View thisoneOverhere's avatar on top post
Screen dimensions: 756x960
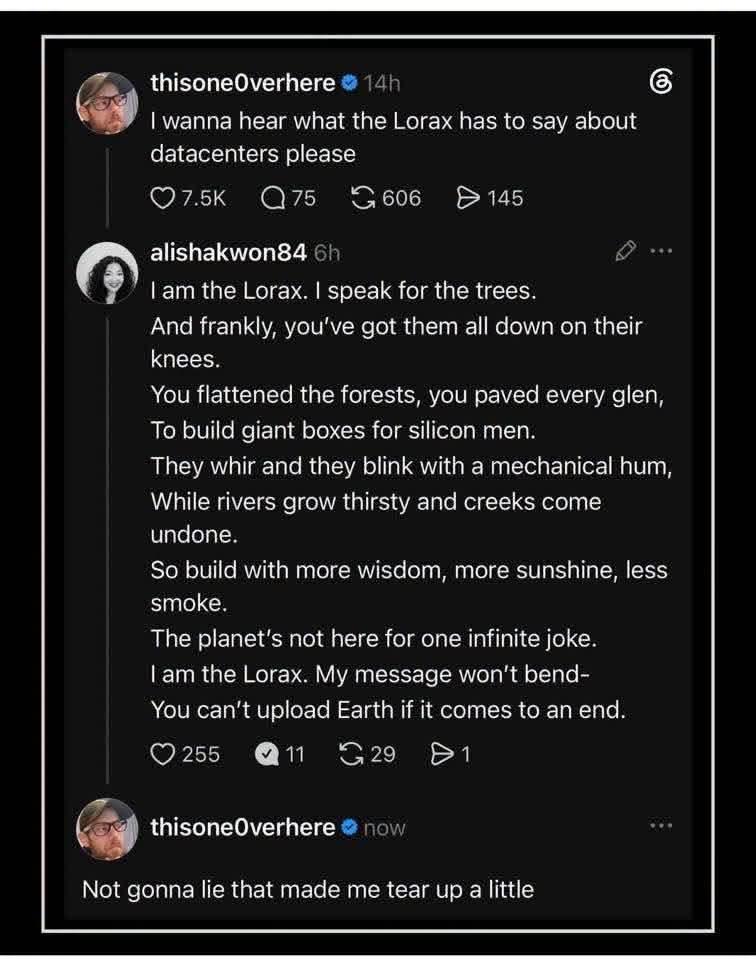point(107,103)
